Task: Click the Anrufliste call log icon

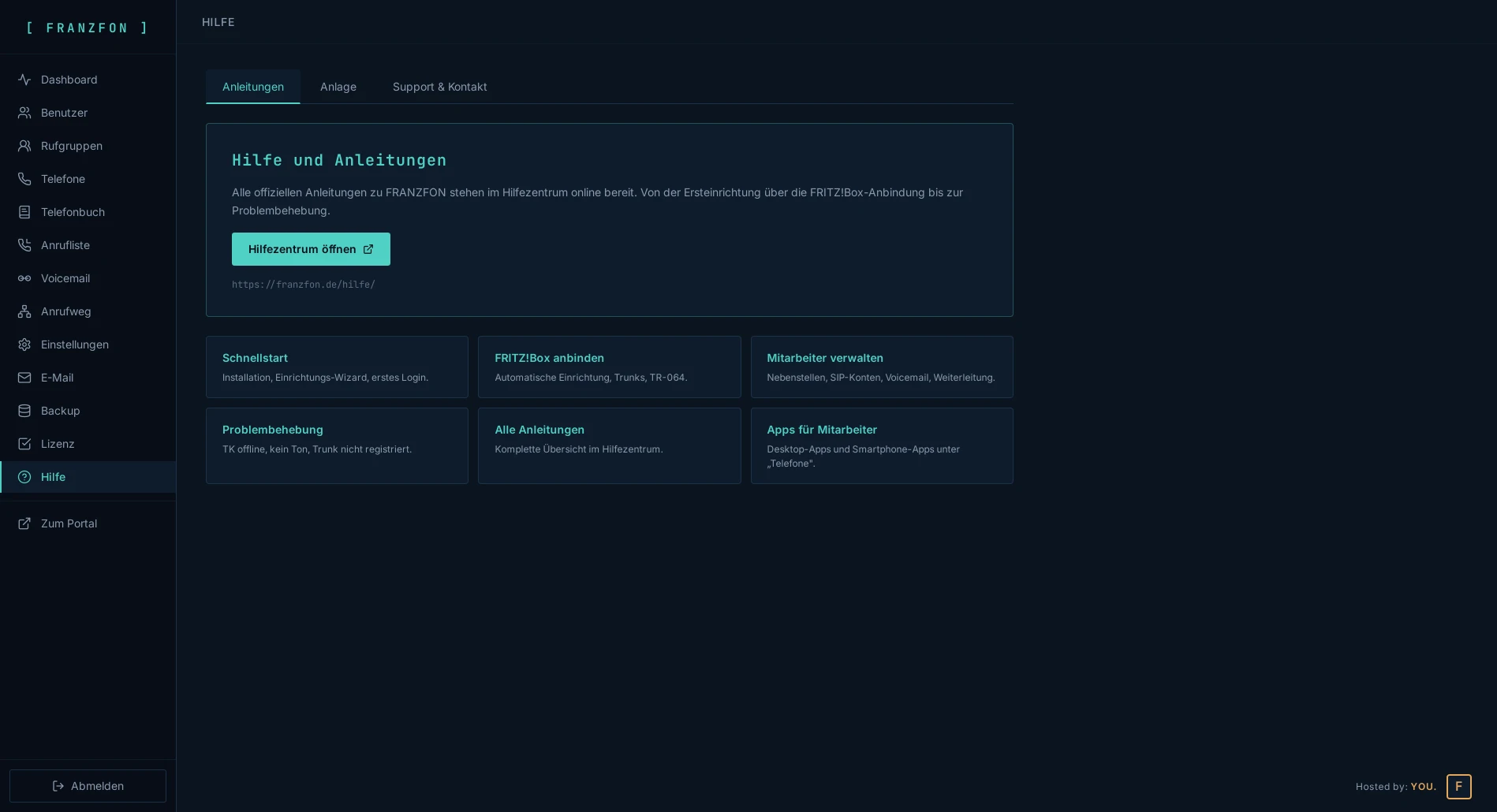Action: coord(24,245)
